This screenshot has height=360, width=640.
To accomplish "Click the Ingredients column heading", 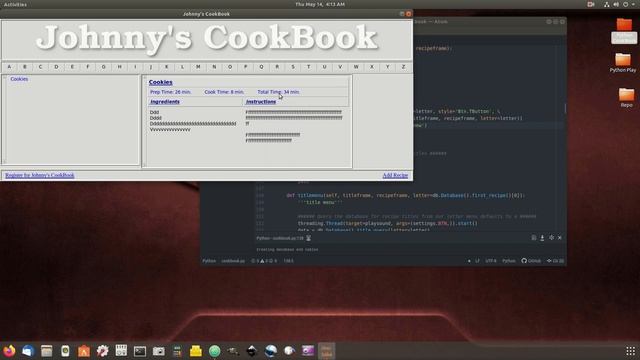I will (165, 102).
